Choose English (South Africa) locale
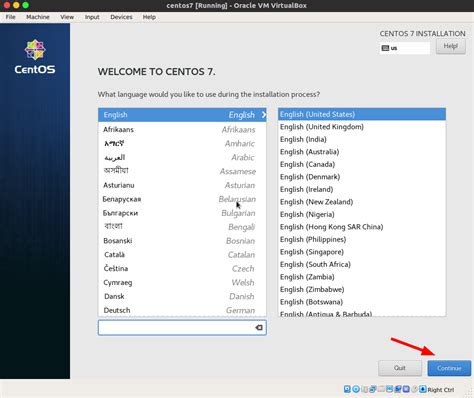Image resolution: width=474 pixels, height=398 pixels. (x=362, y=264)
